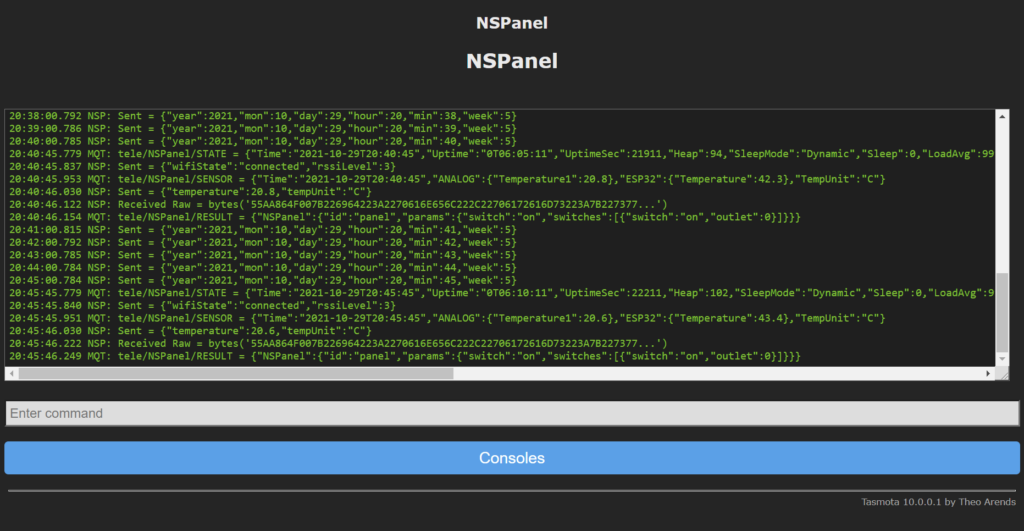Click the 20:42:00.792 NSP Sent log line

[263, 242]
